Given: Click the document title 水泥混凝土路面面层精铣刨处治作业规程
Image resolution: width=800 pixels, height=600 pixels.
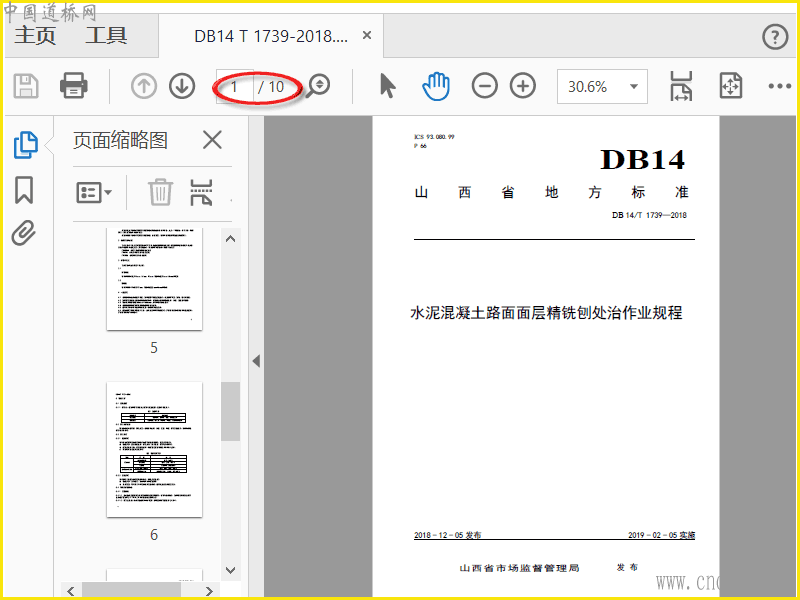Looking at the screenshot, I should (546, 312).
